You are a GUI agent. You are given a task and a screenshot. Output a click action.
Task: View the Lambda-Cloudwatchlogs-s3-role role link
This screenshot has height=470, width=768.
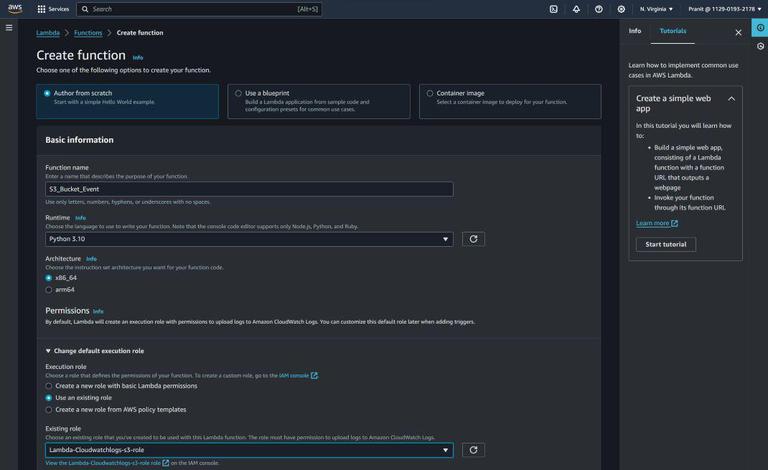coord(103,463)
